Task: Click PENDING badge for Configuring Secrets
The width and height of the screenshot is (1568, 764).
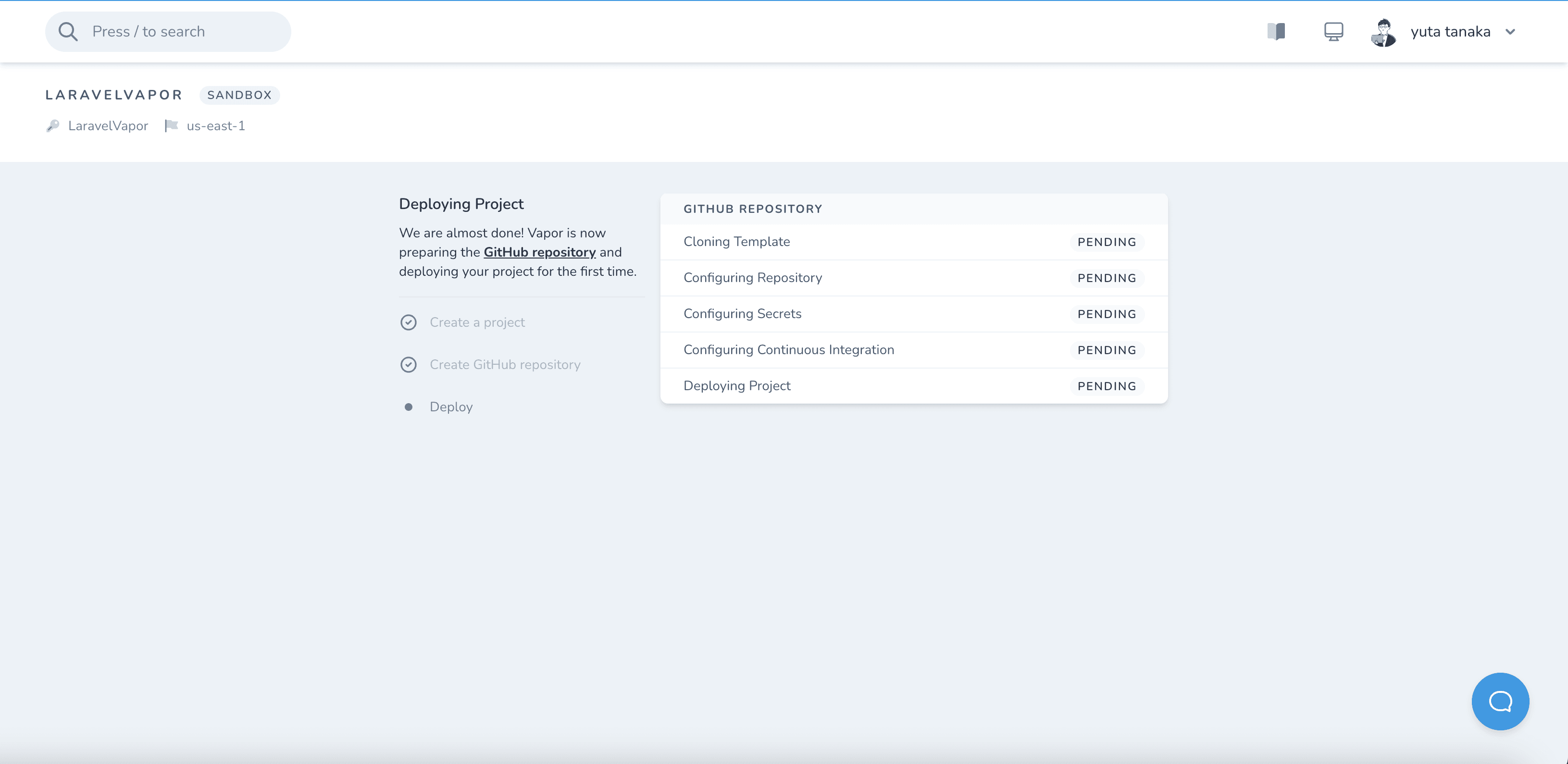Action: pyautogui.click(x=1107, y=314)
